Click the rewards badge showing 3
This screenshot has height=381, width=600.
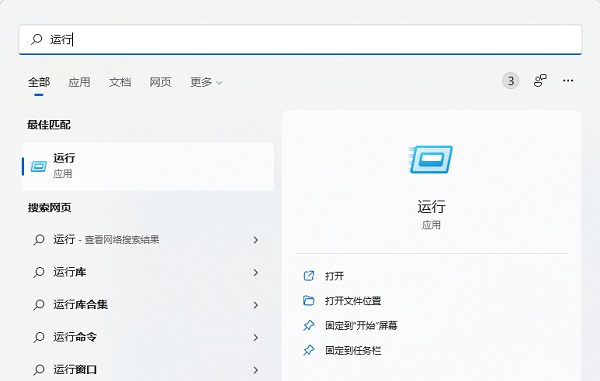(510, 81)
